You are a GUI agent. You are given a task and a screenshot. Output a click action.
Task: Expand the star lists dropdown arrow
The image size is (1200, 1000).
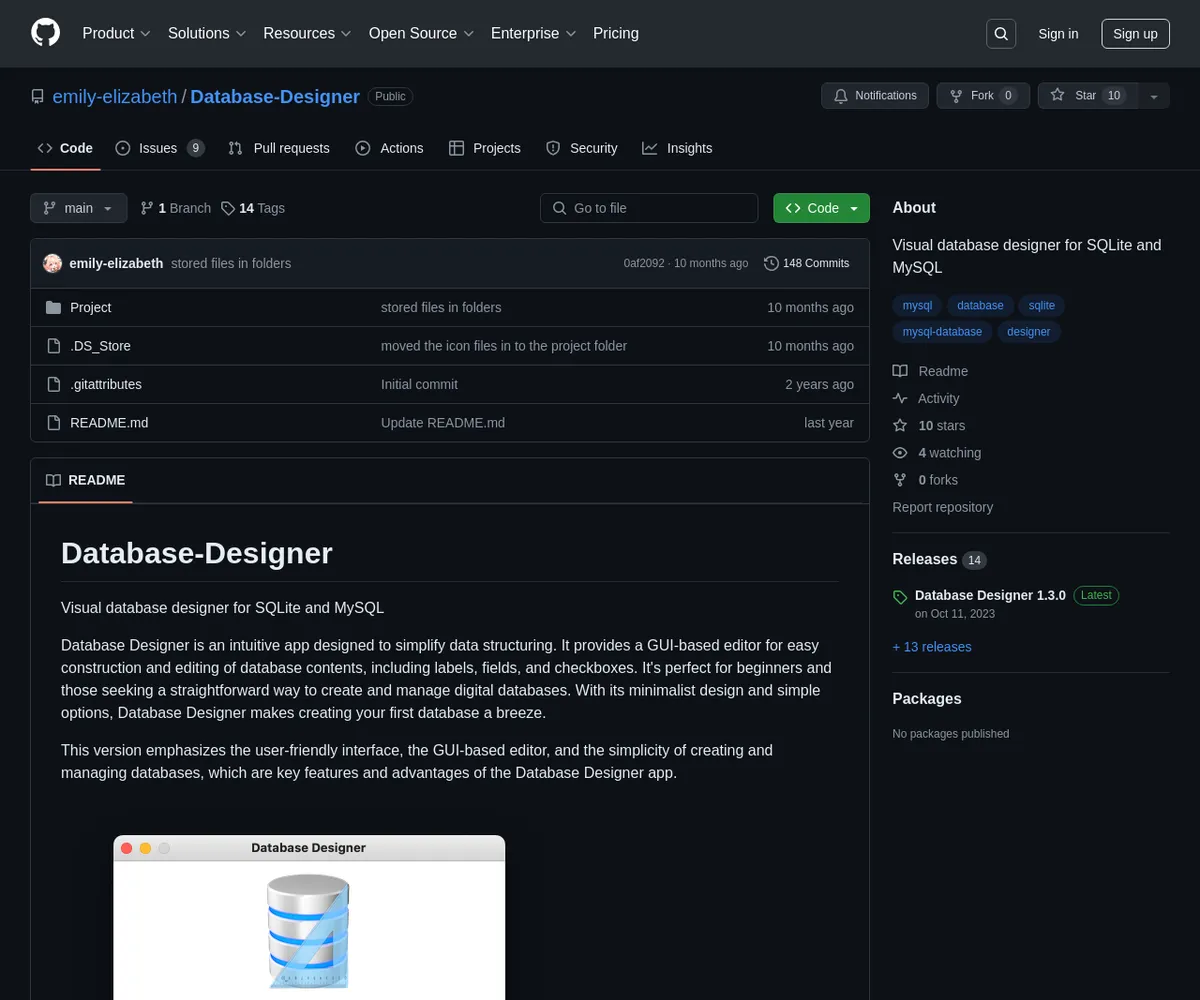point(1154,96)
